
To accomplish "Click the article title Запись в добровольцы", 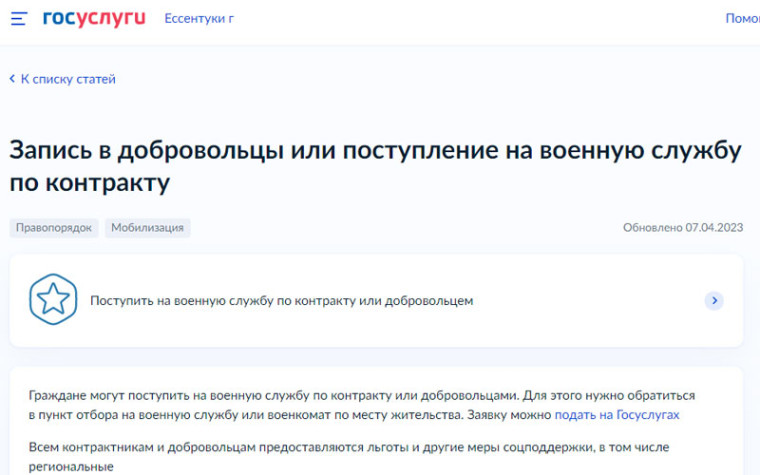I will point(375,166).
